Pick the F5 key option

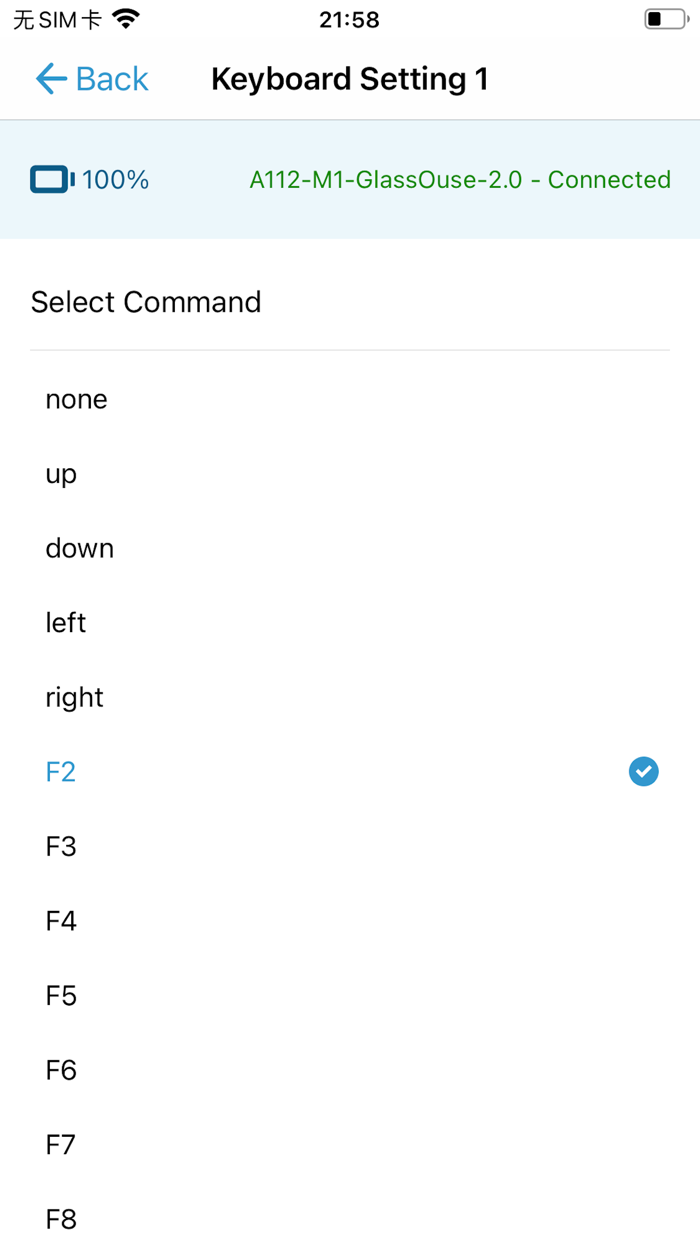[x=61, y=996]
